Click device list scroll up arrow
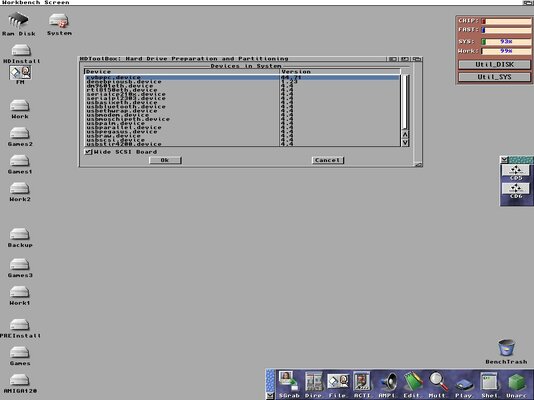This screenshot has height=400, width=534. pos(405,134)
